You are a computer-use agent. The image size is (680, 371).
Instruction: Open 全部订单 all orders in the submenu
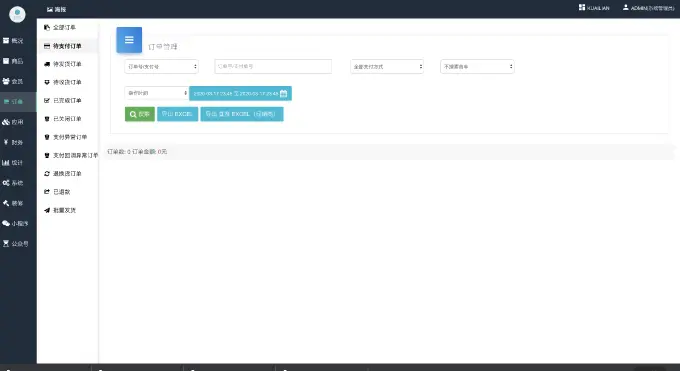tap(60, 27)
